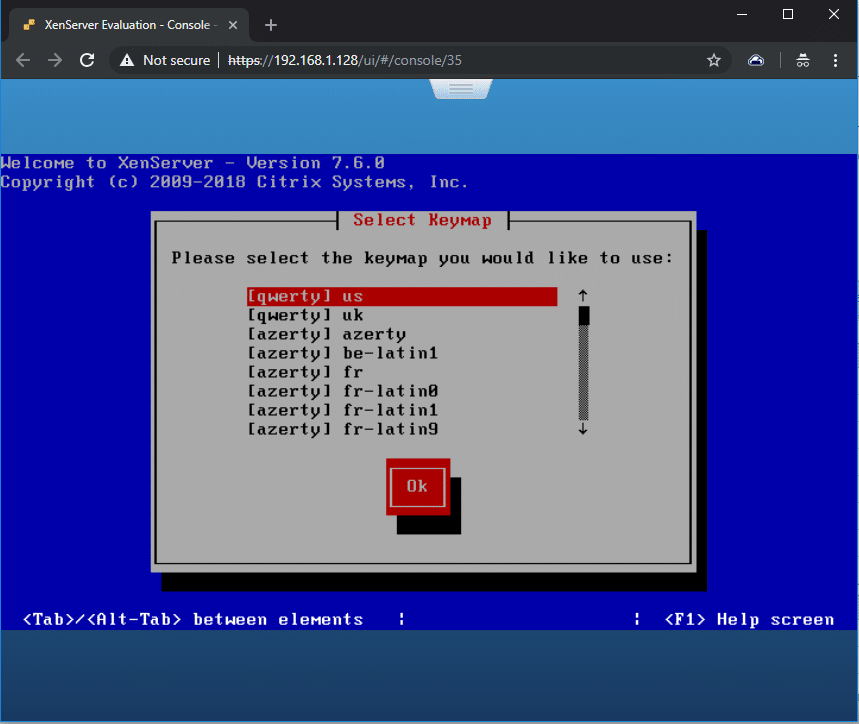The width and height of the screenshot is (859, 724).
Task: Bookmark this page with the star icon
Action: coord(713,60)
